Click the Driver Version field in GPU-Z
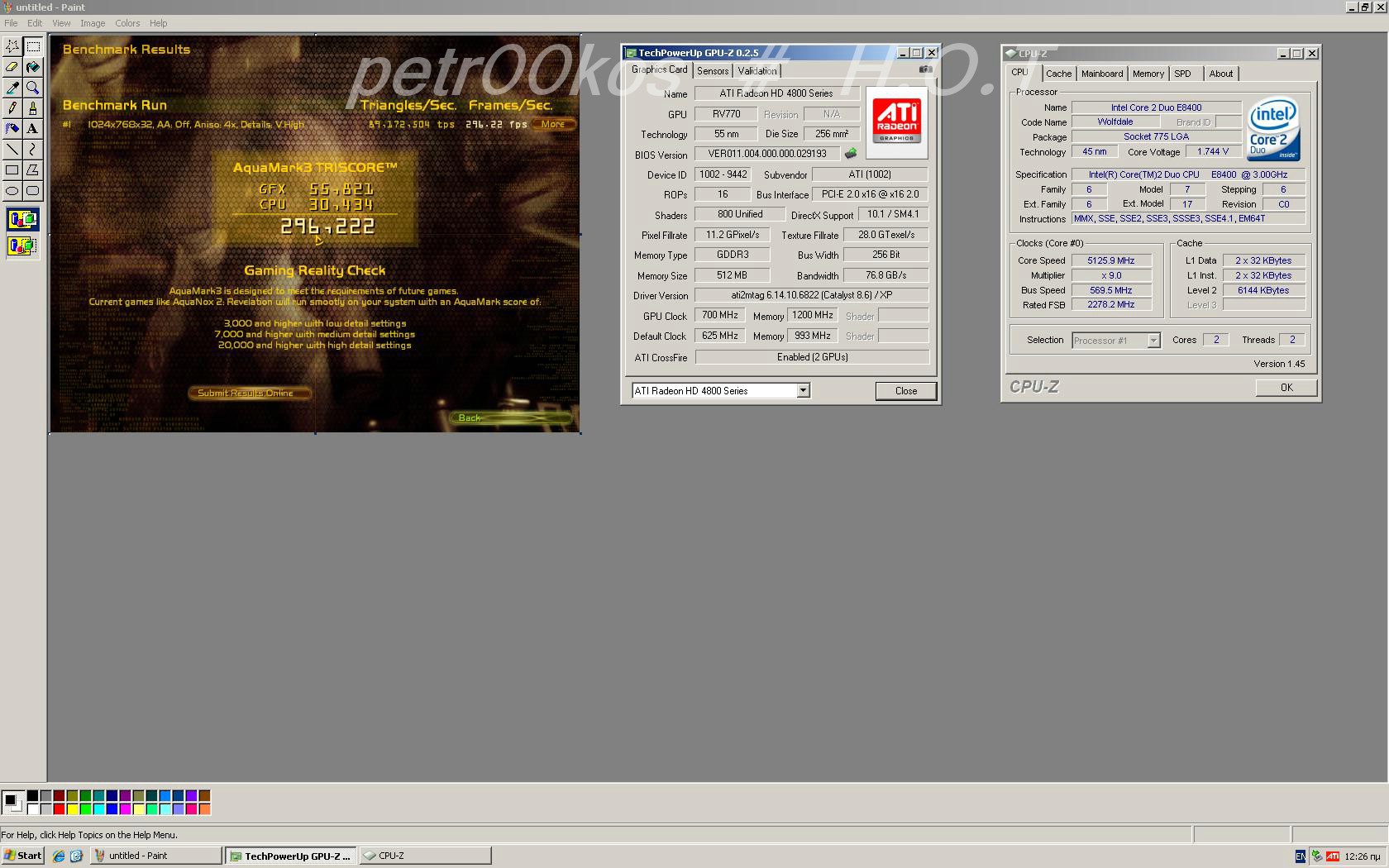 click(811, 295)
